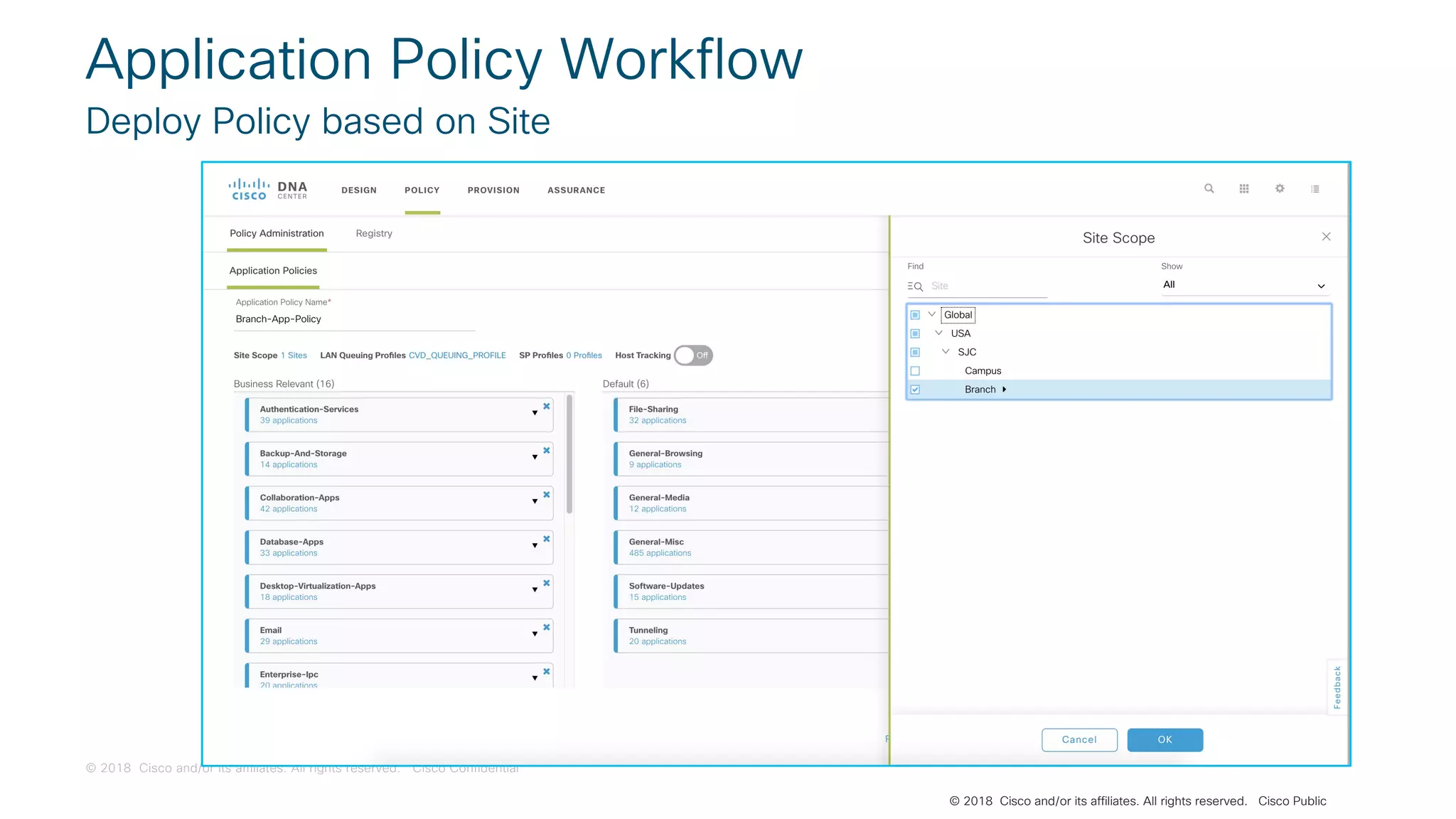Expand Collaboration-Apps dropdown arrow
1456x819 pixels.
[535, 501]
